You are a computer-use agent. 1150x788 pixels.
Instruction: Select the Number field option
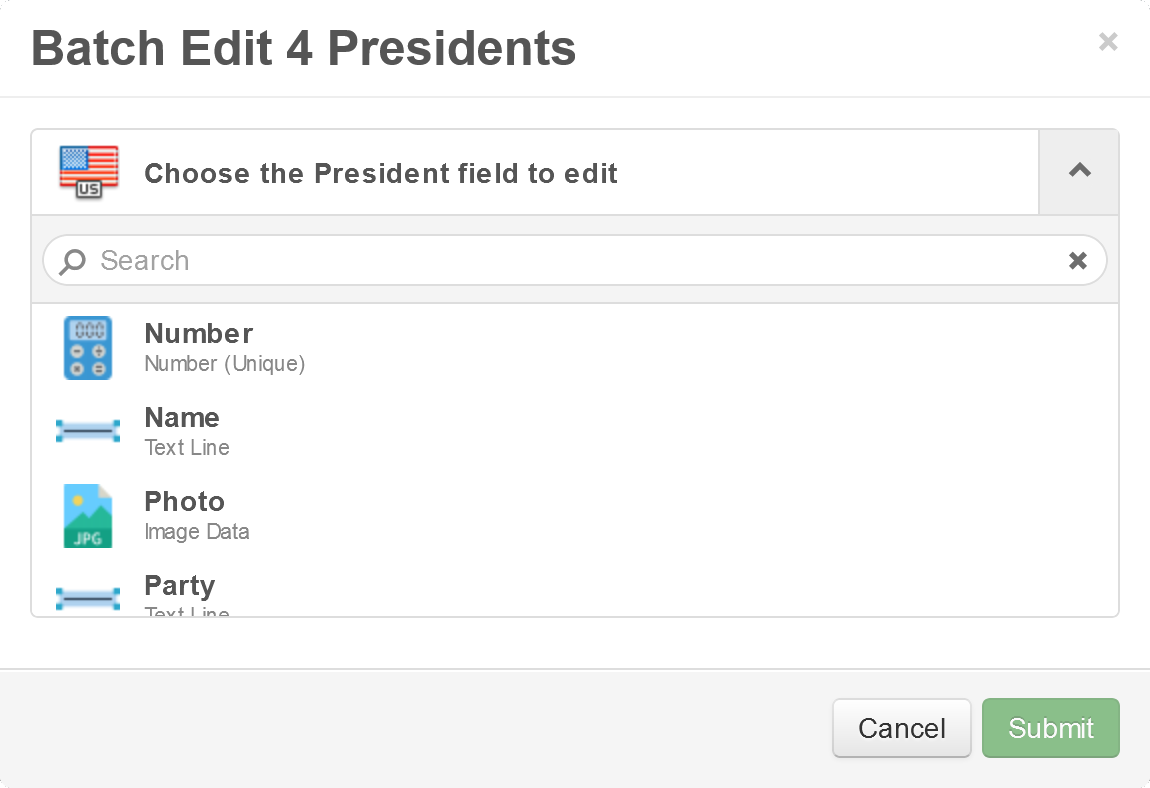tap(199, 334)
